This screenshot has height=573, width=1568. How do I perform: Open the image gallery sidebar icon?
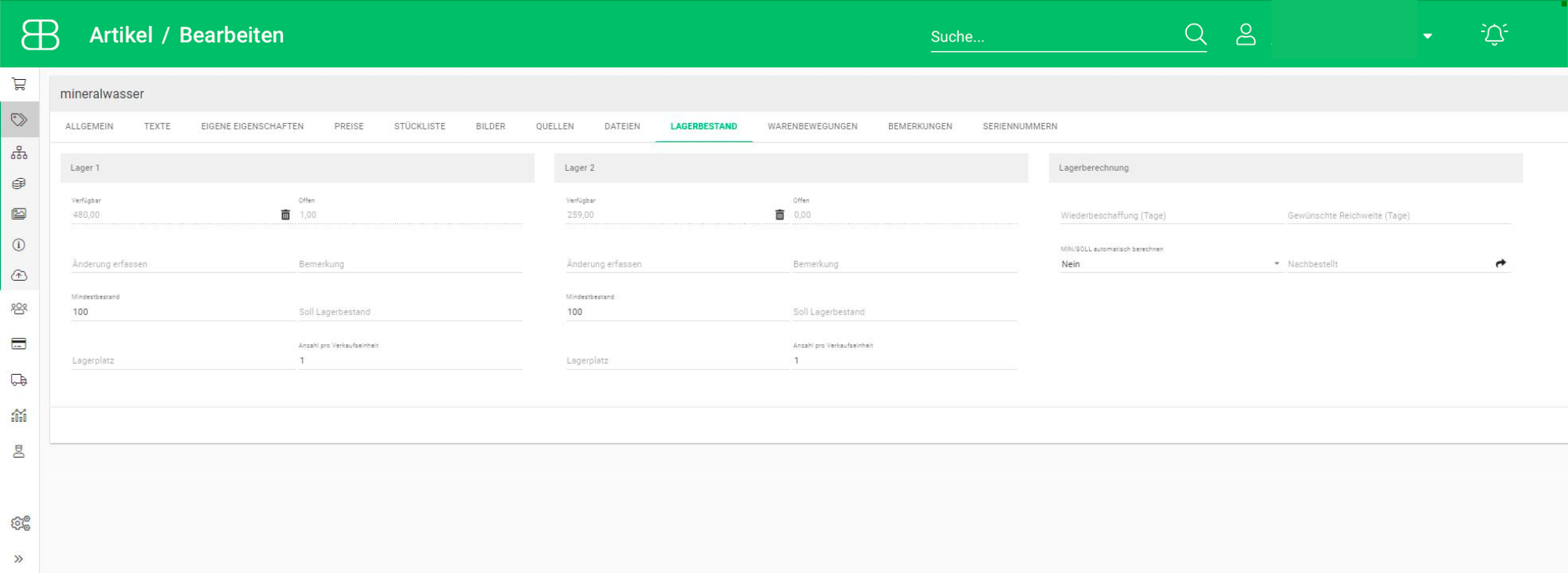pyautogui.click(x=20, y=214)
